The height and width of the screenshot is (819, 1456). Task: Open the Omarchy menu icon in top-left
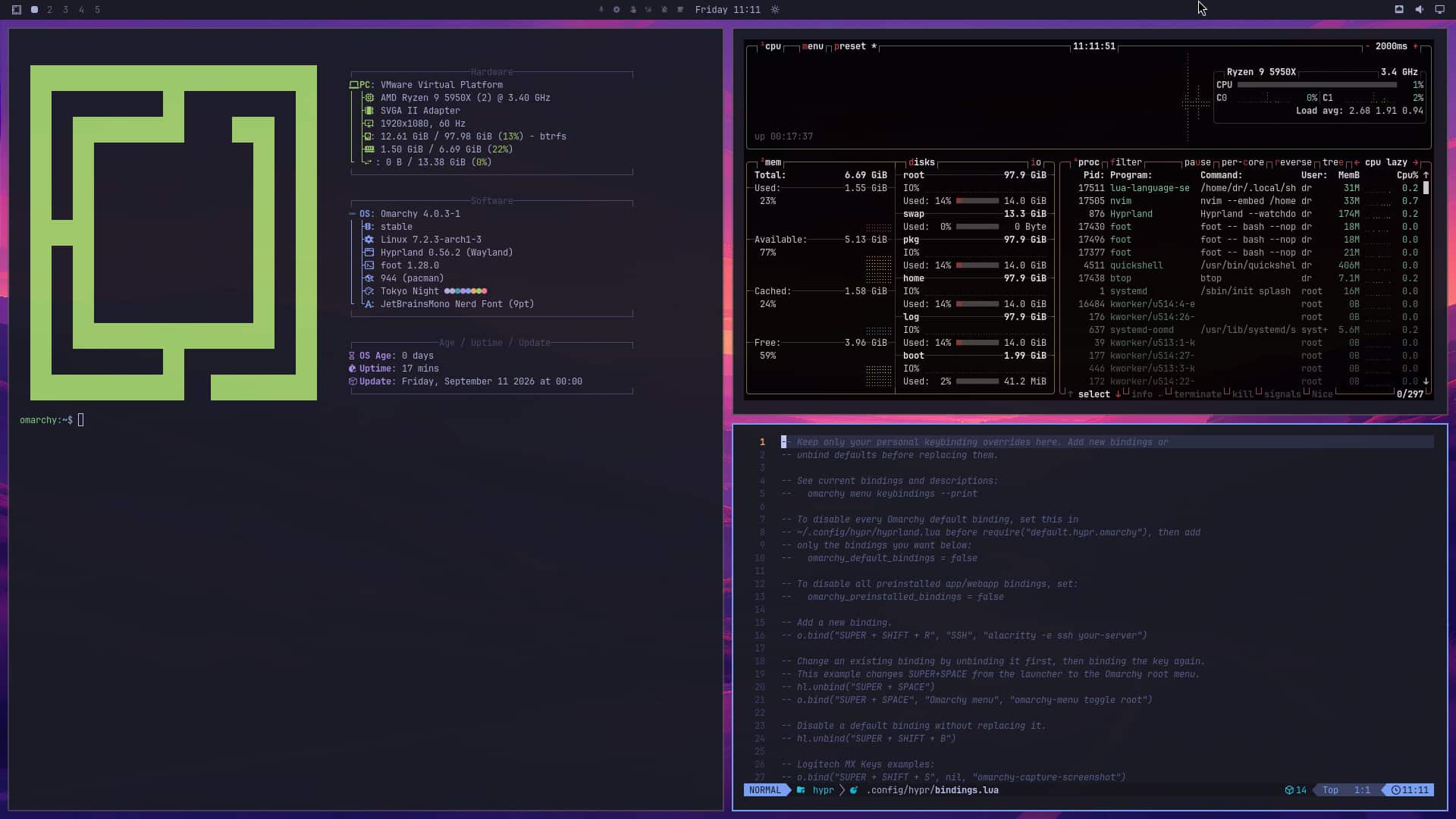tap(17, 10)
